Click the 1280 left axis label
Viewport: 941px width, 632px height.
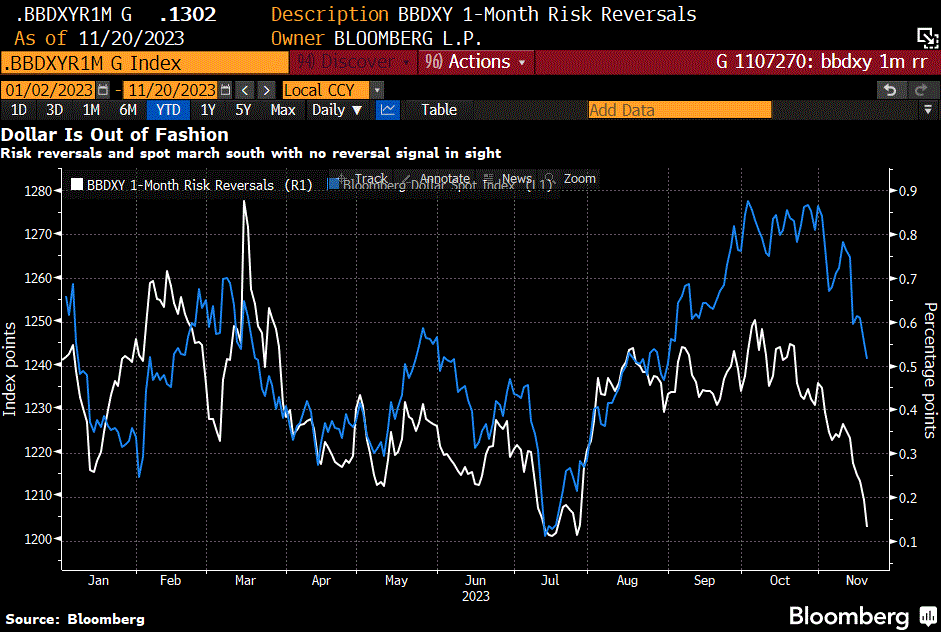(38, 191)
